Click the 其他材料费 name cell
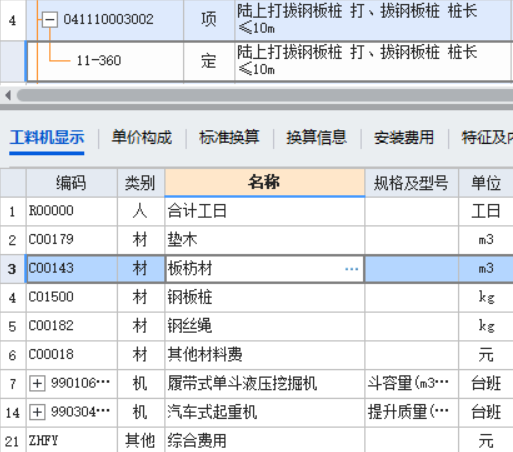513x452 pixels. click(265, 355)
